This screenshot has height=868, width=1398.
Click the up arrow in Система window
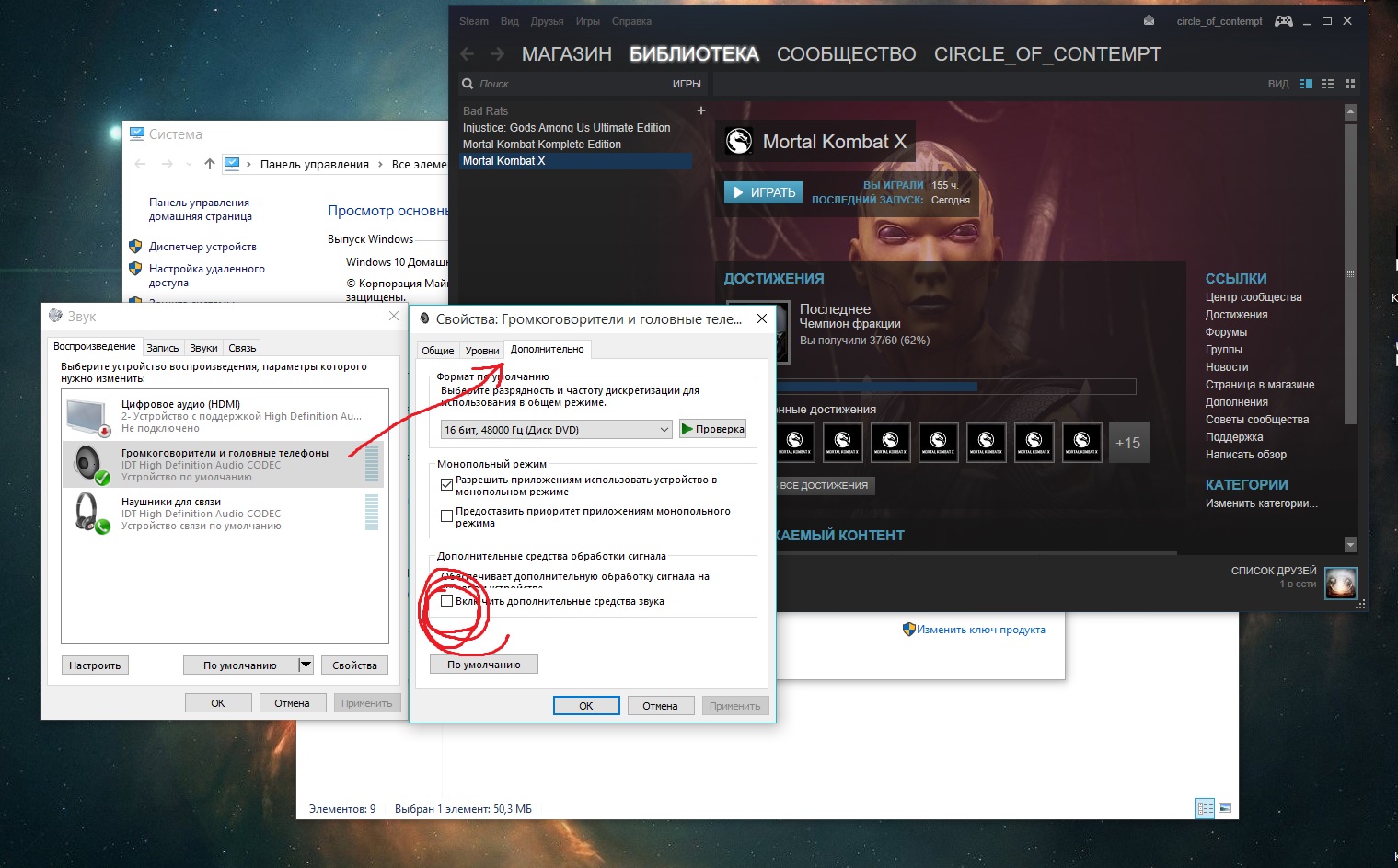point(210,164)
